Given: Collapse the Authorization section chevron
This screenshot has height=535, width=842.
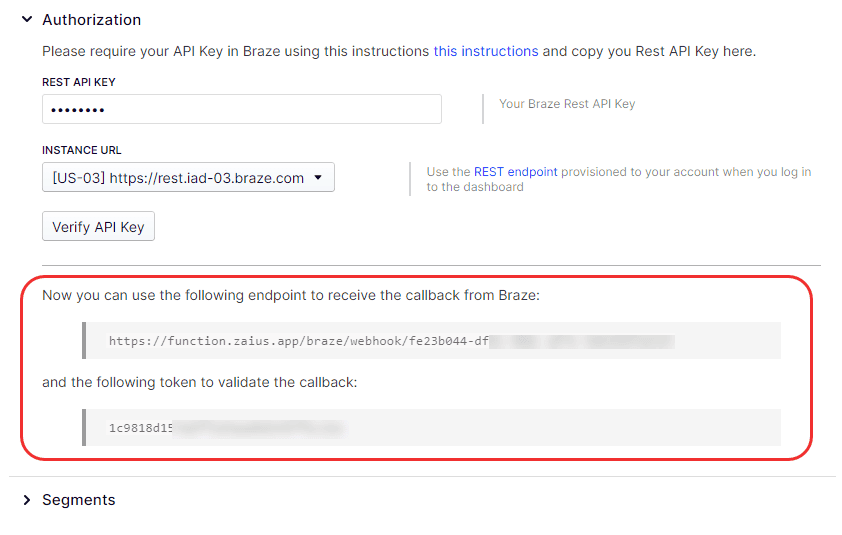Looking at the screenshot, I should tap(27, 19).
